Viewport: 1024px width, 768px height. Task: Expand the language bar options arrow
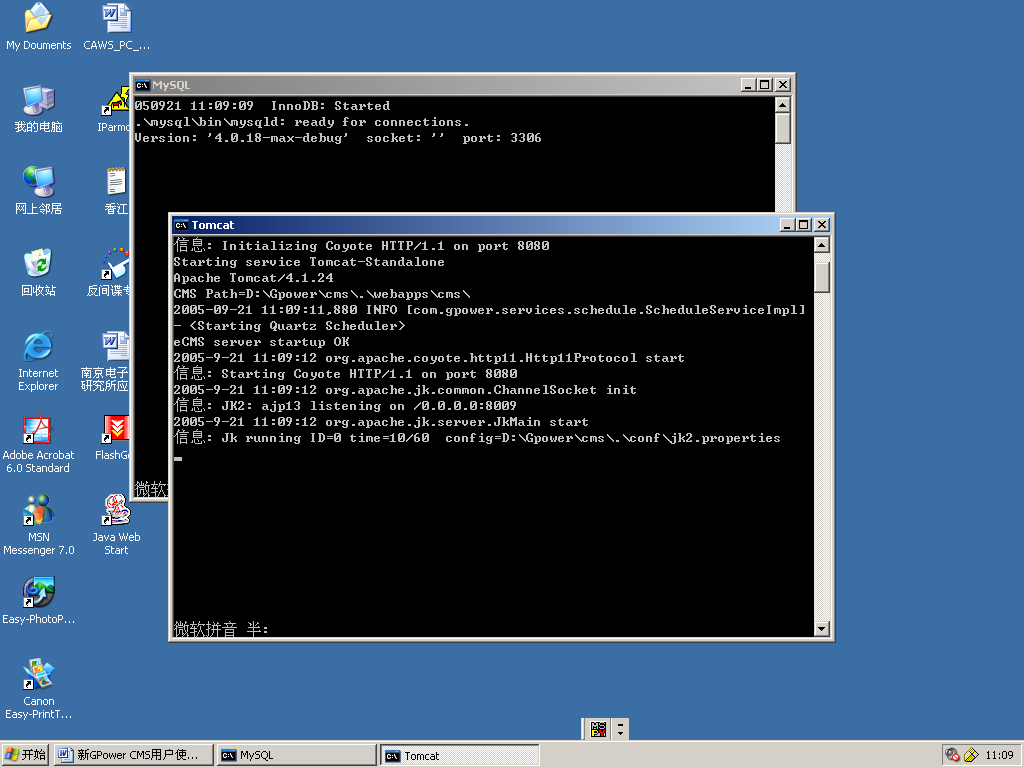click(621, 729)
